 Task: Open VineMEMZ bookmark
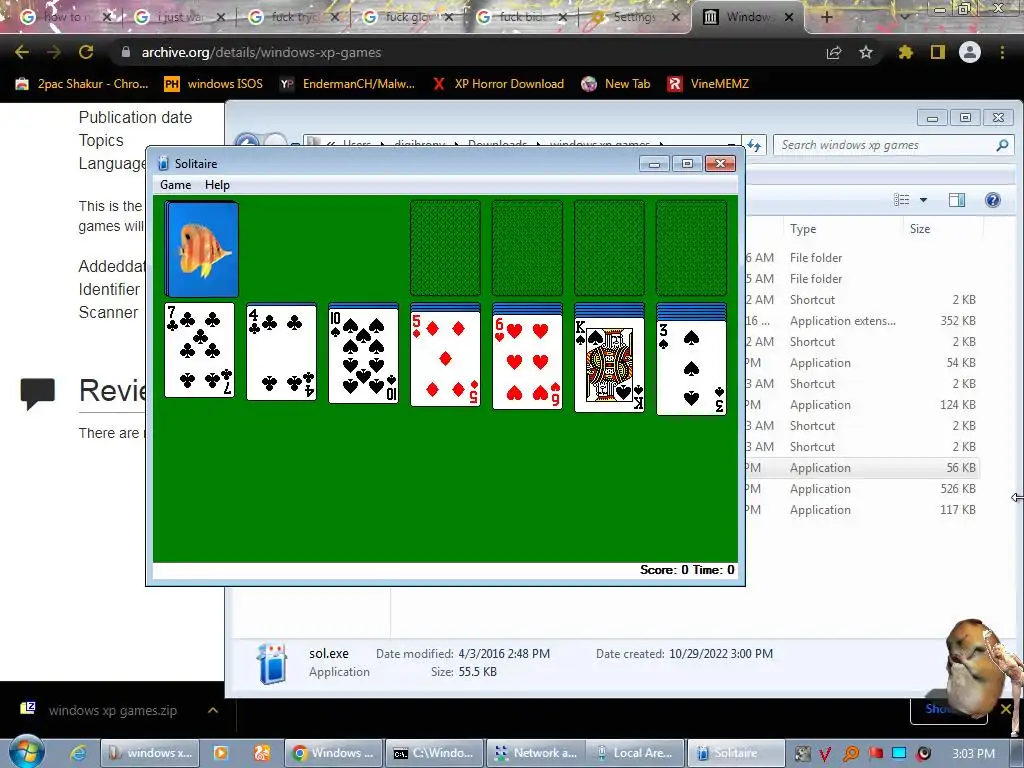tap(708, 84)
